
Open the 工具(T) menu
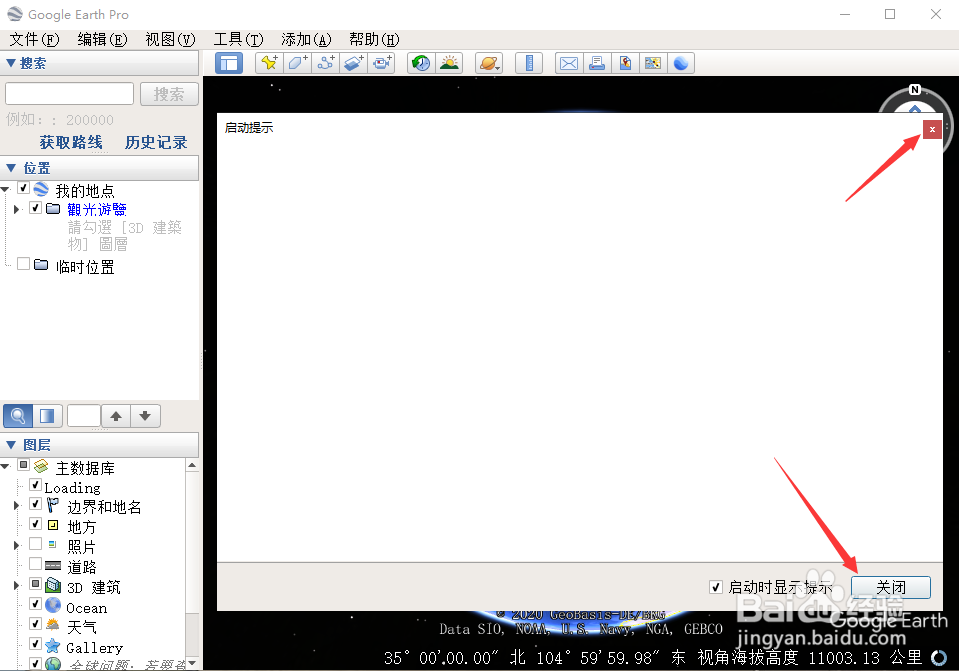tap(238, 40)
